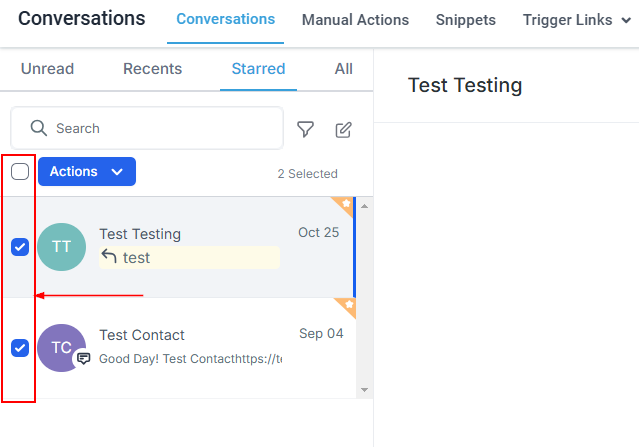Click the reply arrow icon beside test
The image size is (639, 447).
[x=109, y=257]
